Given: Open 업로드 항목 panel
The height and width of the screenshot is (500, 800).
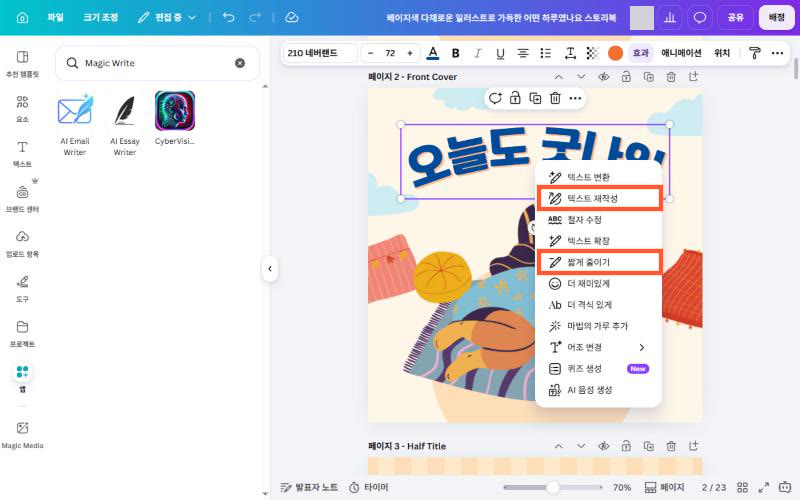Looking at the screenshot, I should click(22, 243).
